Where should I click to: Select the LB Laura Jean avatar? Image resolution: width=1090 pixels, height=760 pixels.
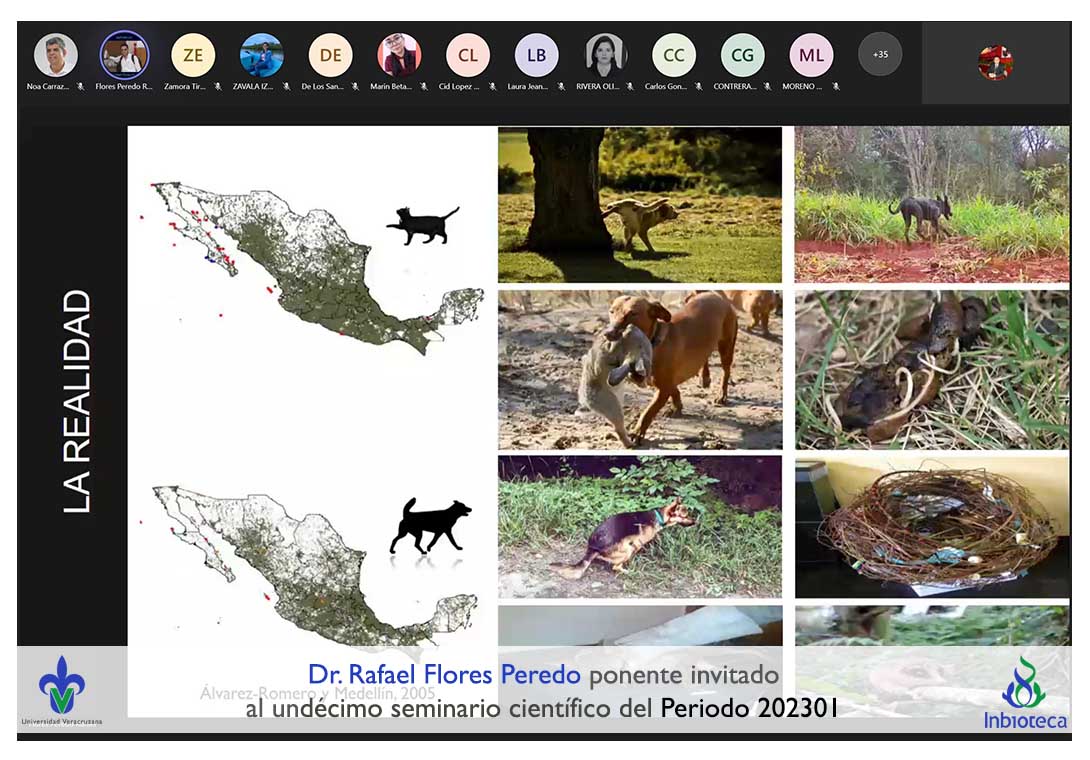coord(537,56)
